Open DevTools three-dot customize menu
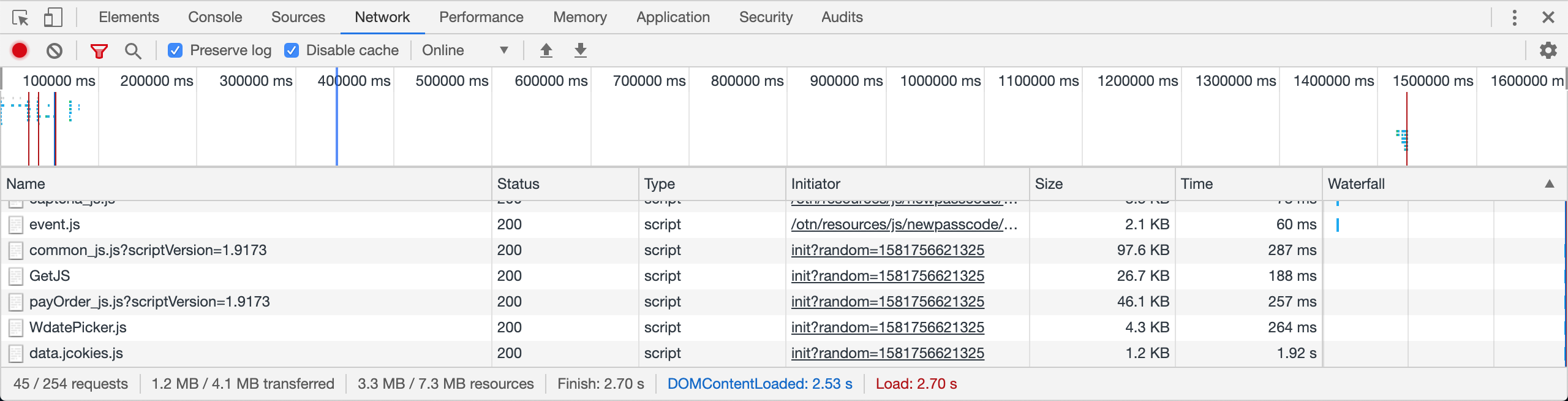Image resolution: width=1568 pixels, height=401 pixels. [x=1514, y=18]
